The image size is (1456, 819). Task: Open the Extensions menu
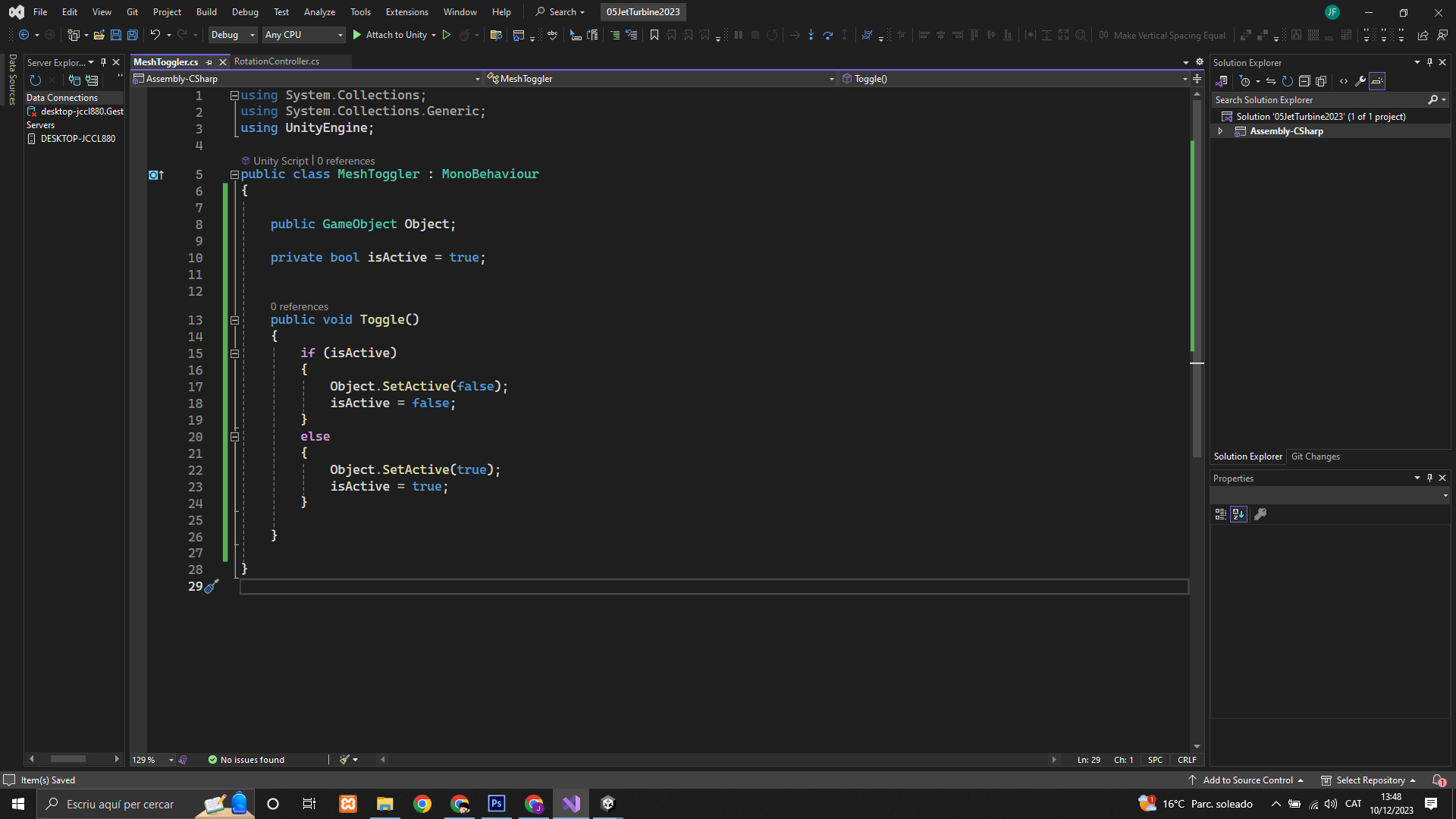click(x=406, y=12)
